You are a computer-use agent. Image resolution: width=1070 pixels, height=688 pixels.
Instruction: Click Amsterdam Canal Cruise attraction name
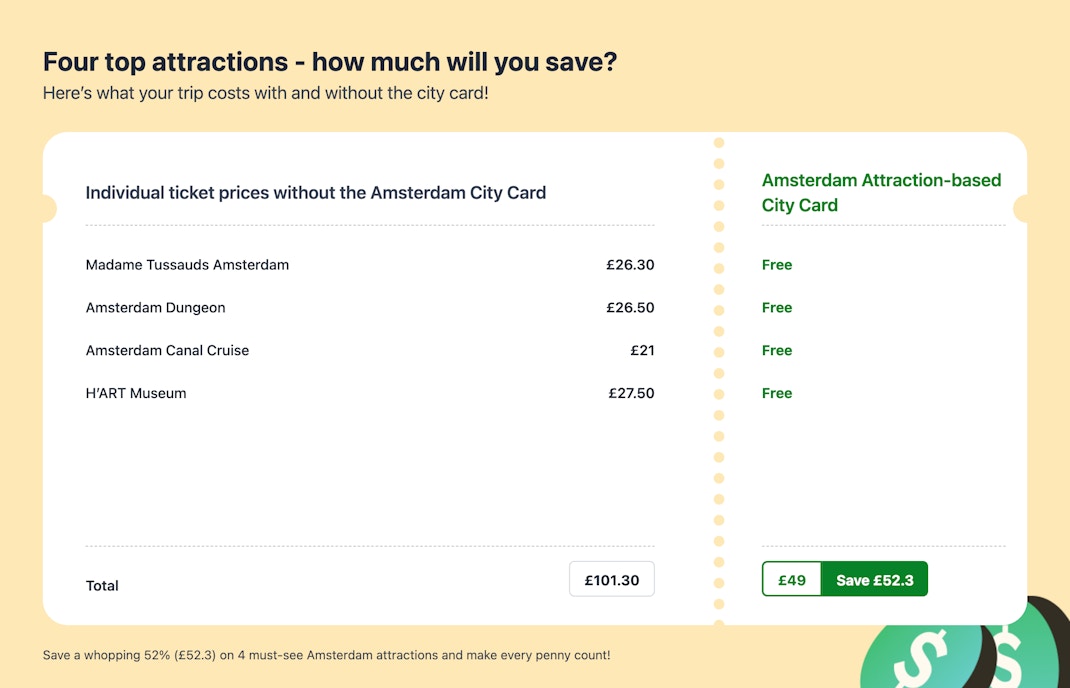point(167,351)
